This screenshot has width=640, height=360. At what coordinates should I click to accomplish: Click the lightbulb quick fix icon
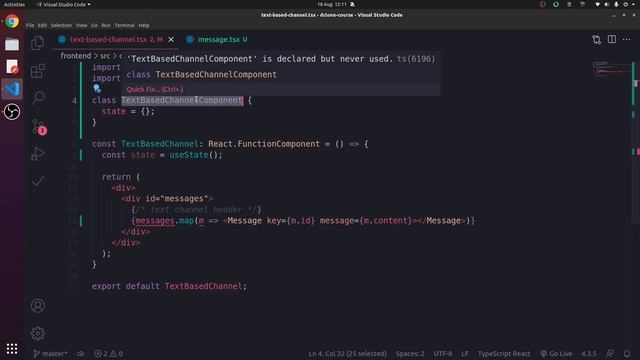coord(97,88)
